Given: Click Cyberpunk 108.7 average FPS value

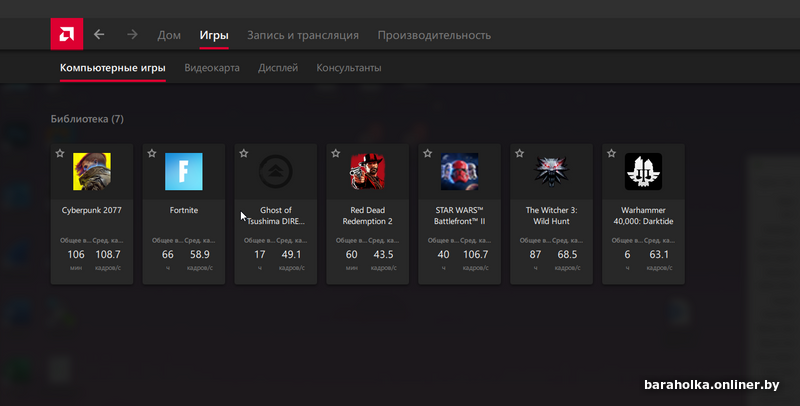Looking at the screenshot, I should [108, 254].
